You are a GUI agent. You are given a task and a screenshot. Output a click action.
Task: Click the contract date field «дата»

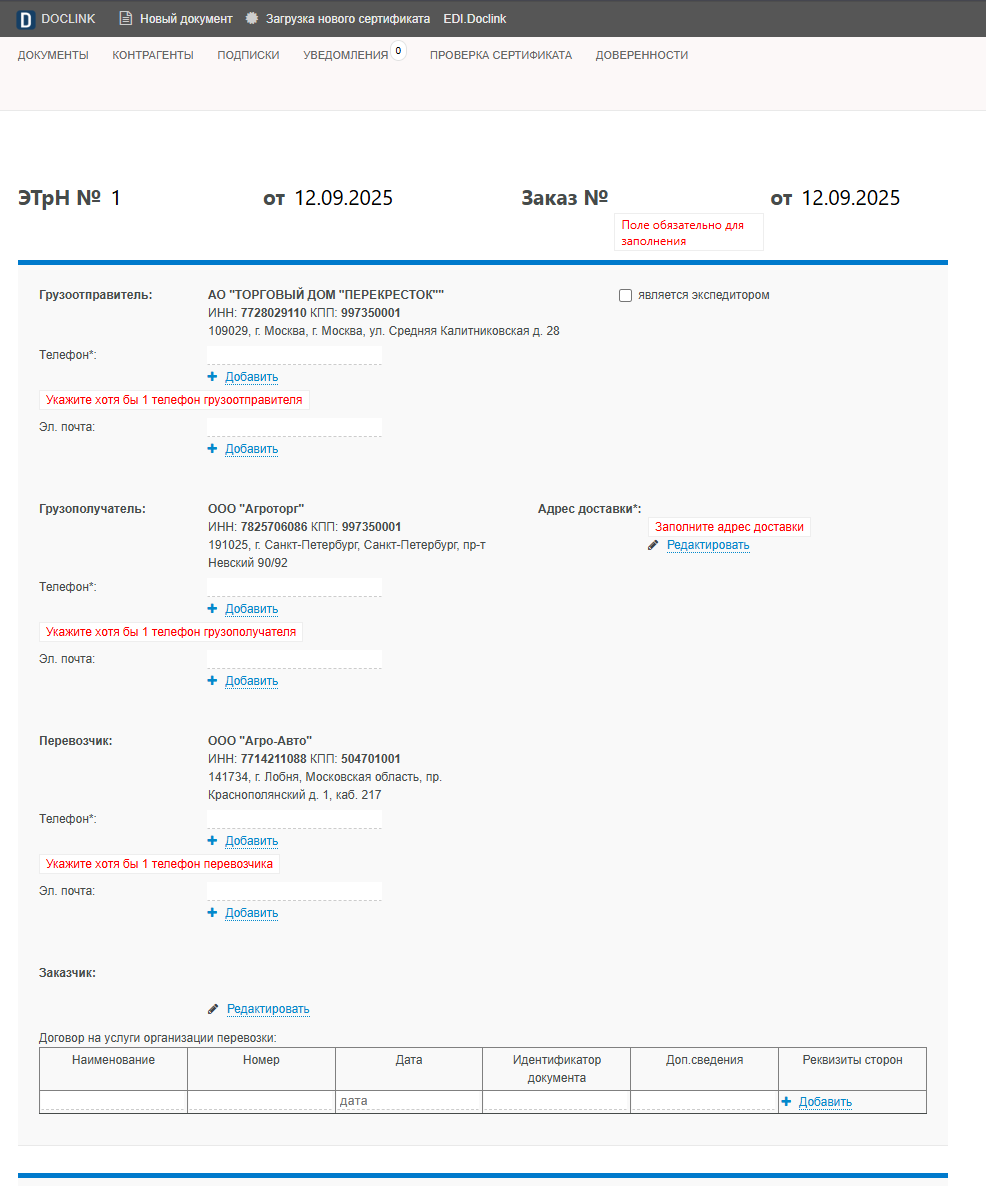pos(408,1101)
